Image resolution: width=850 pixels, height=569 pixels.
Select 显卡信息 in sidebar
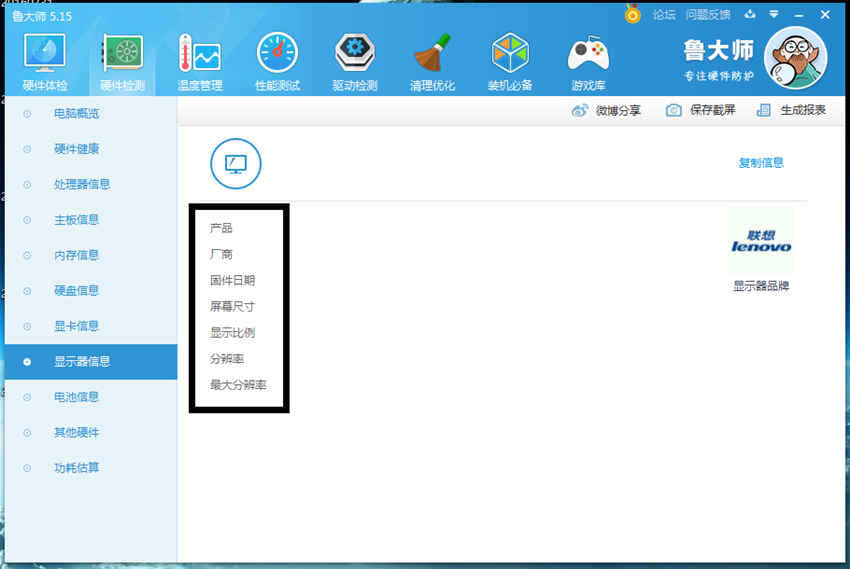(x=91, y=326)
